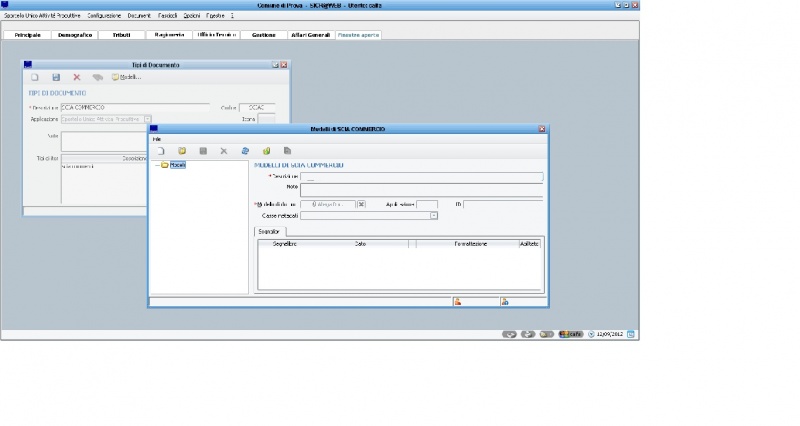Click the blue refresh icon in Modelli toolbar
The height and width of the screenshot is (426, 800).
click(x=245, y=151)
